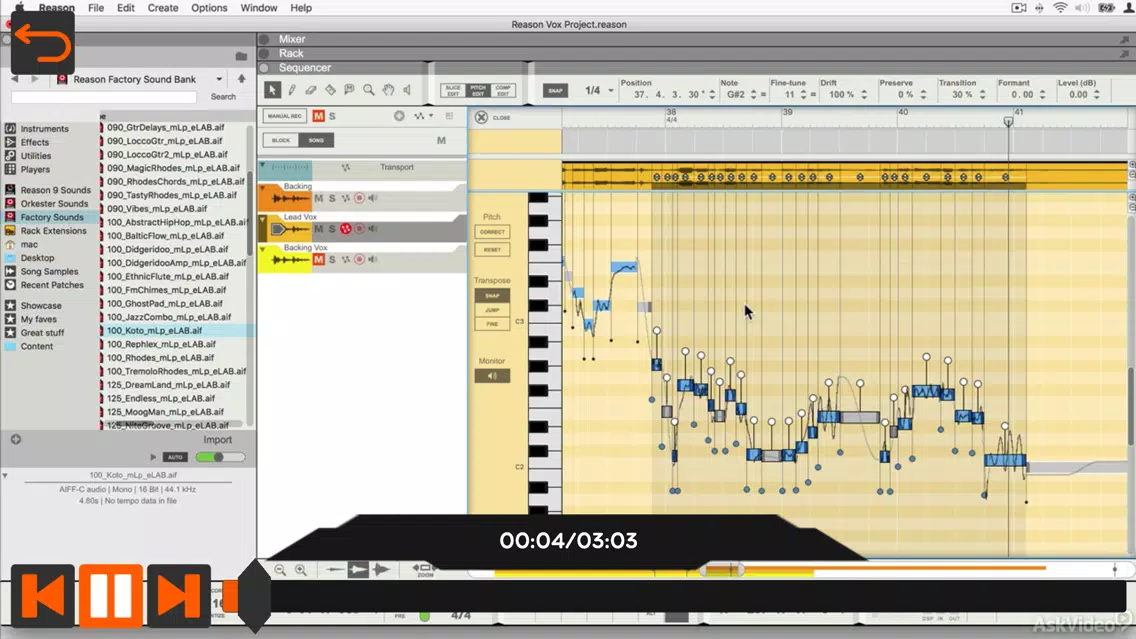The width and height of the screenshot is (1136, 639).
Task: Collapse the Backing Vox track
Action: tap(263, 248)
